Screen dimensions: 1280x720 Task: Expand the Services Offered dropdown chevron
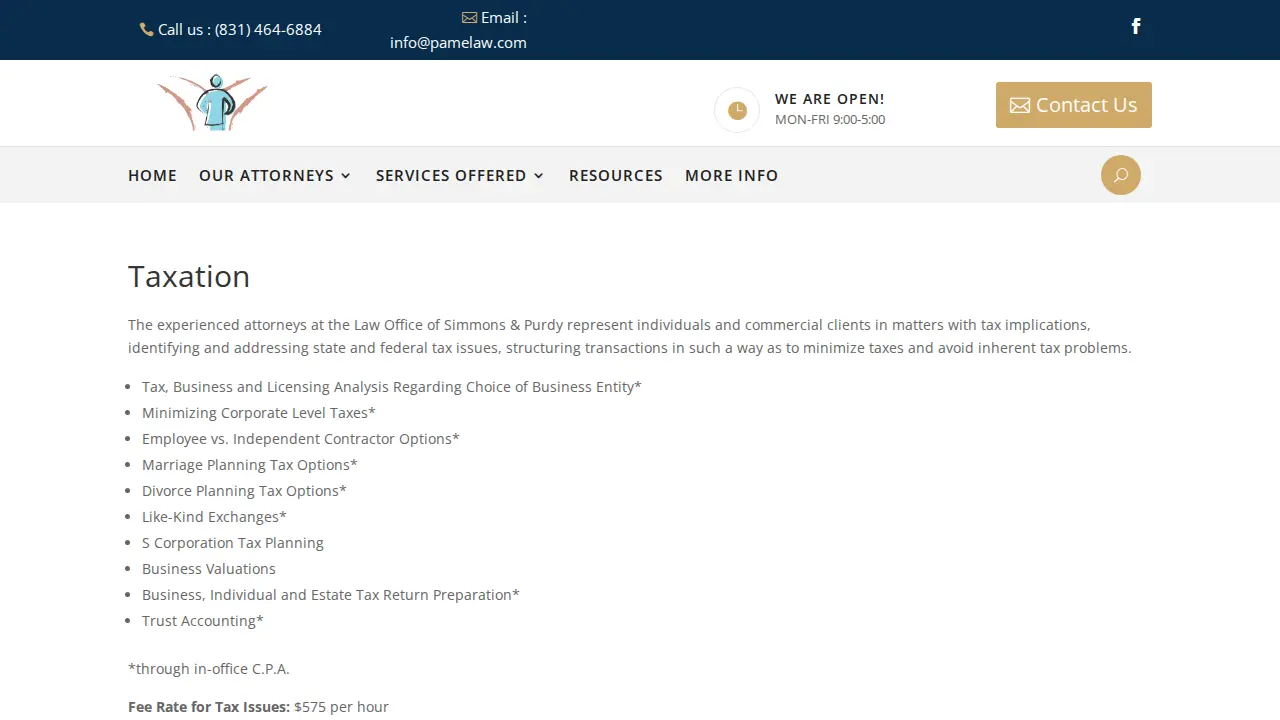click(x=539, y=176)
